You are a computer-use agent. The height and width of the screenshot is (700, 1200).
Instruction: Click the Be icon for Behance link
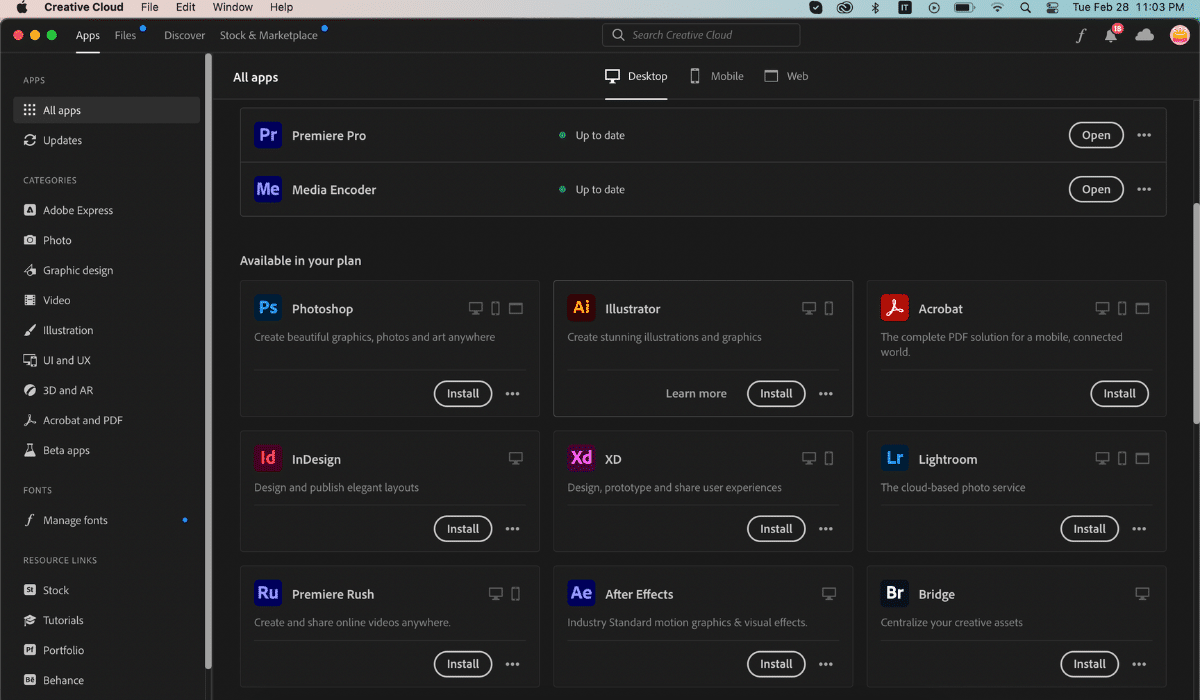point(30,680)
